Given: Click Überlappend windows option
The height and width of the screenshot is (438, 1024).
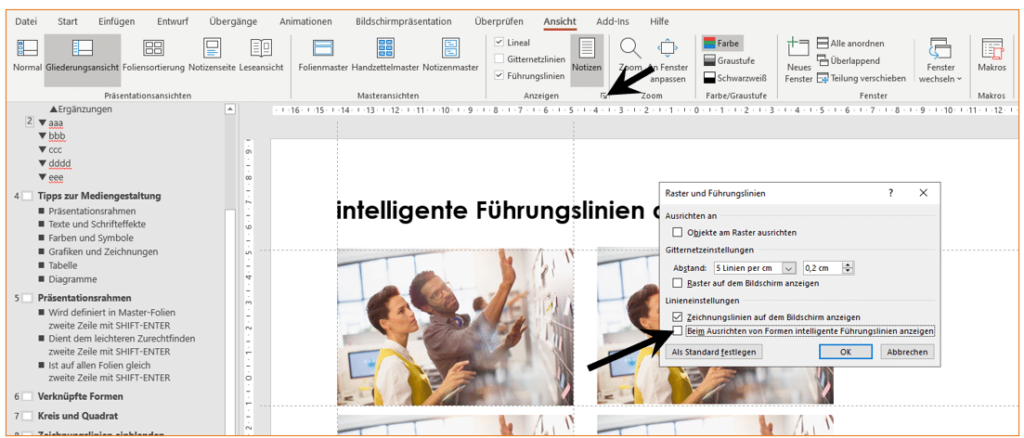Looking at the screenshot, I should click(x=848, y=61).
